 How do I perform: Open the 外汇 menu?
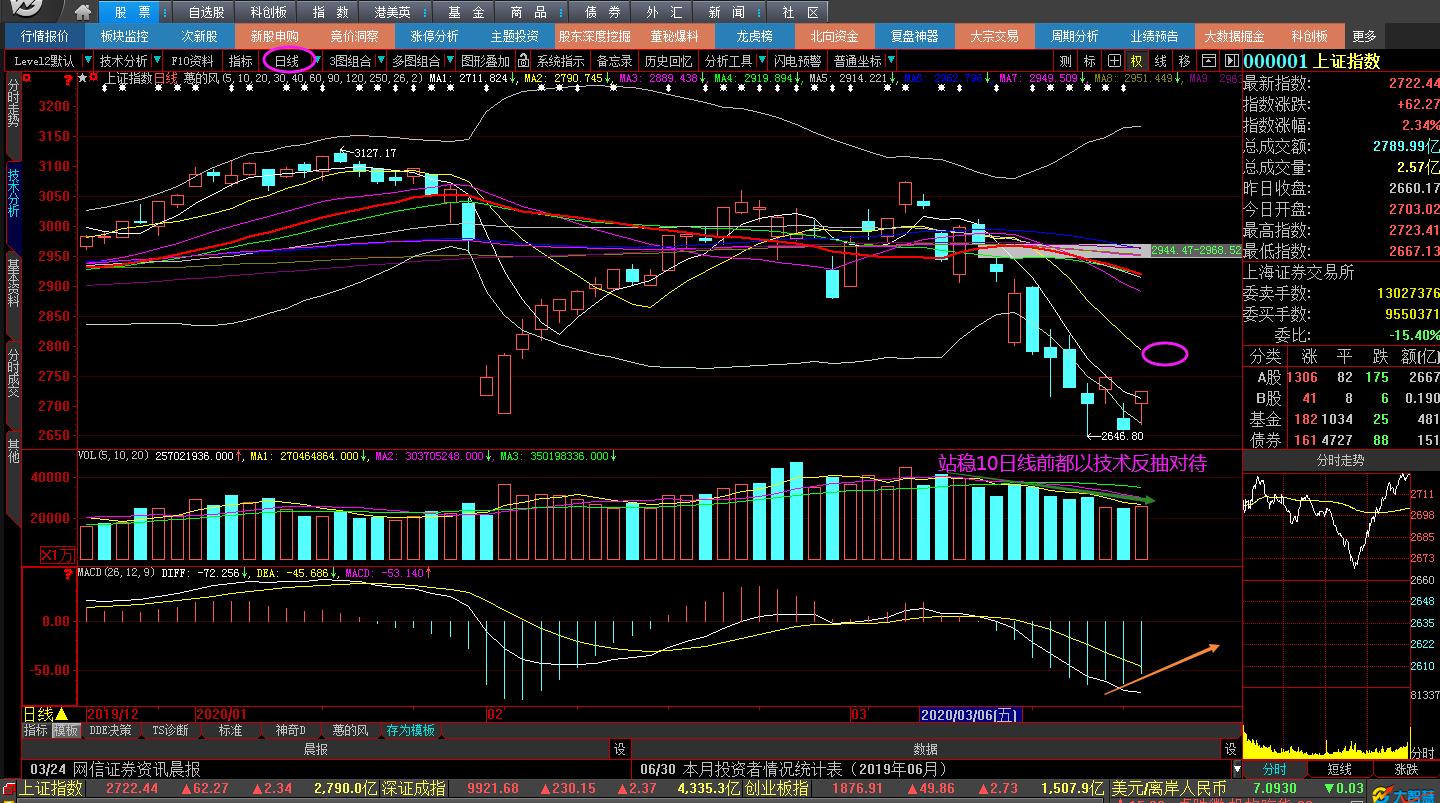pyautogui.click(x=665, y=12)
